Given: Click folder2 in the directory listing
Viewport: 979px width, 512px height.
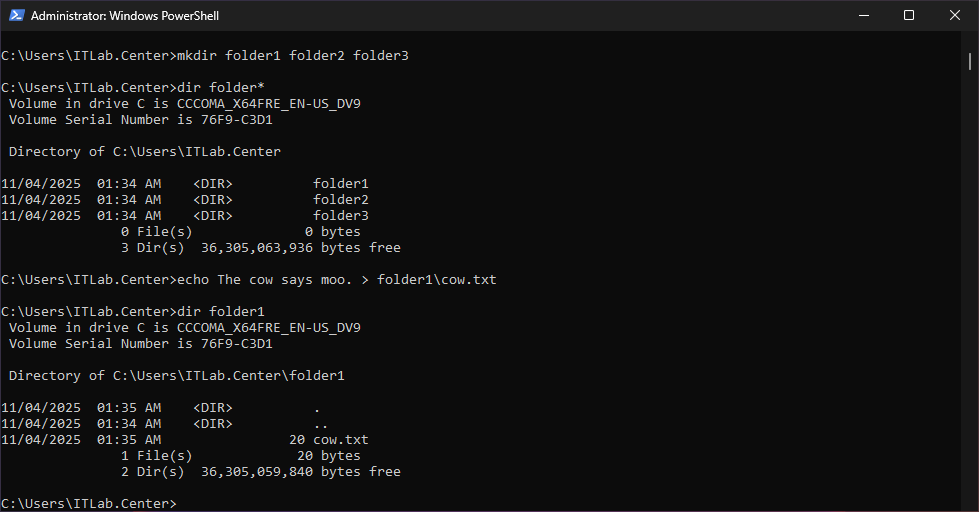Looking at the screenshot, I should (x=340, y=200).
